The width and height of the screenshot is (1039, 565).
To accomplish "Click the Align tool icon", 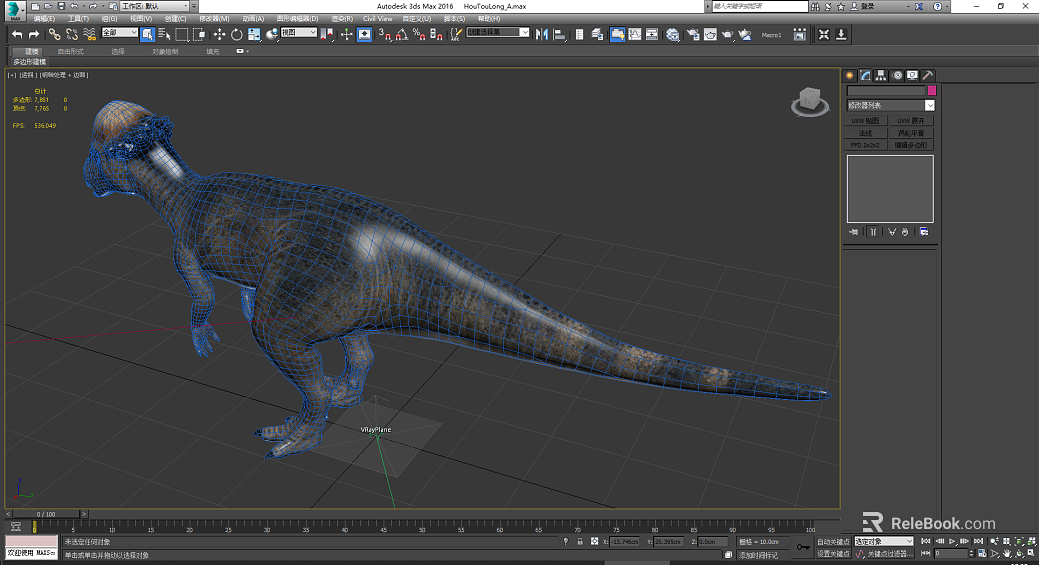I will (559, 34).
